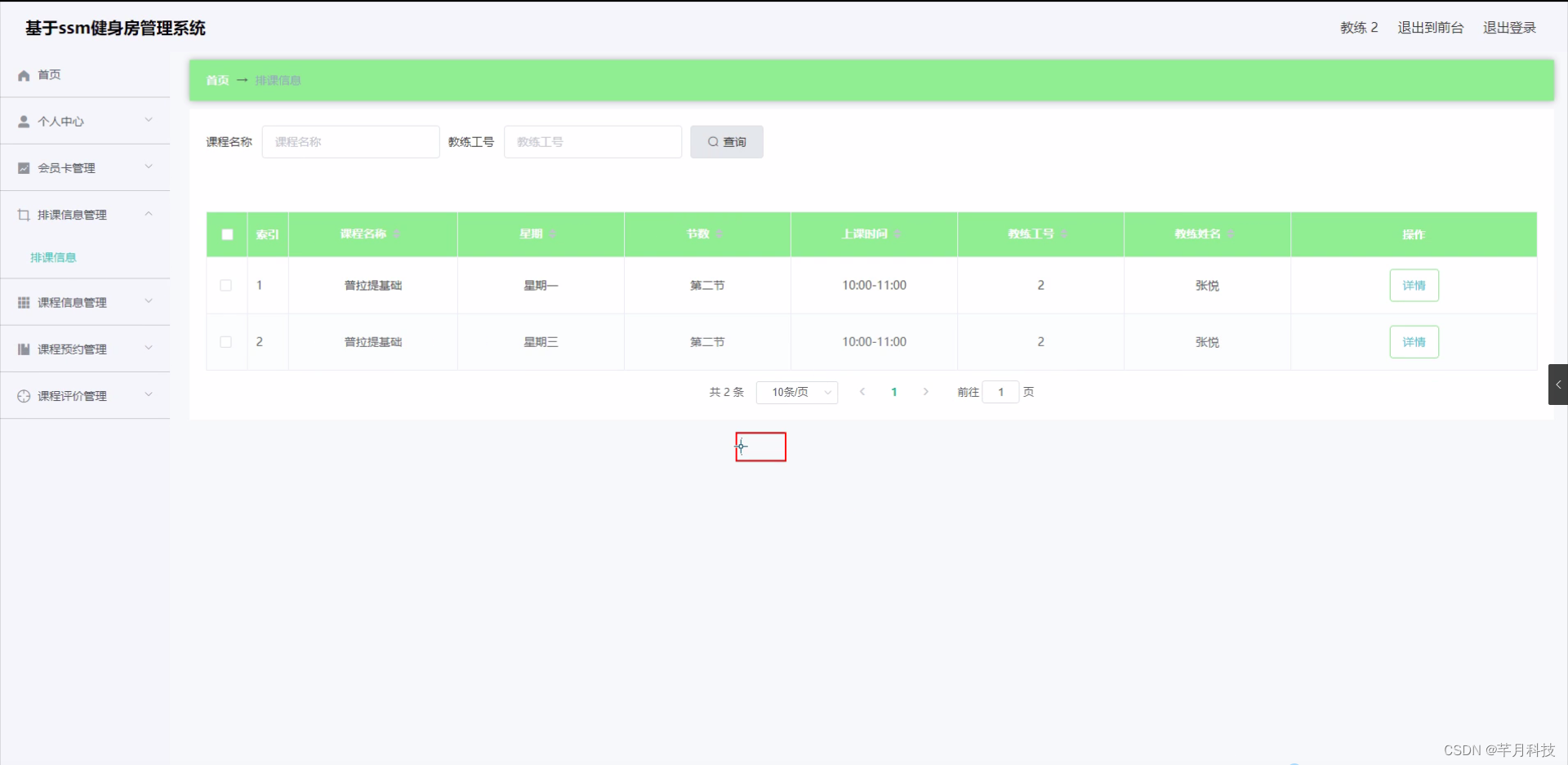Select the 个人中心 person icon

coord(23,121)
